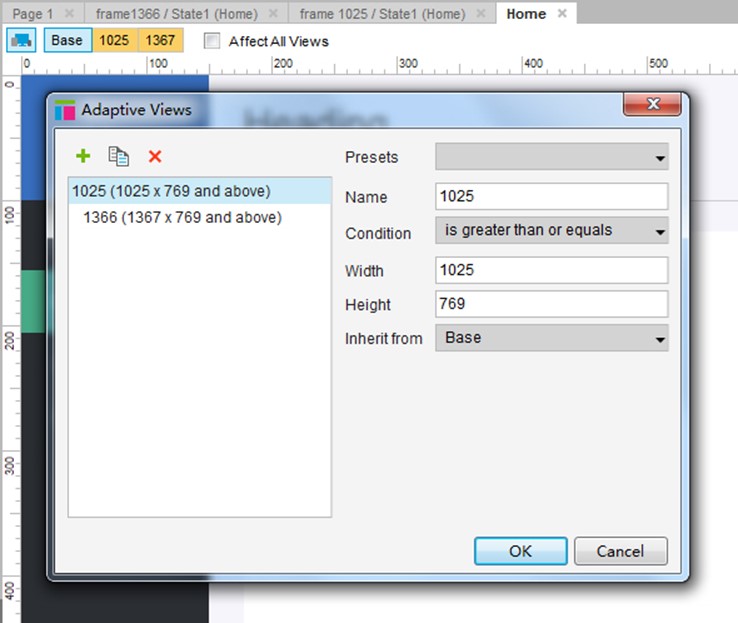Cancel the Adaptive Views dialog

click(x=620, y=551)
